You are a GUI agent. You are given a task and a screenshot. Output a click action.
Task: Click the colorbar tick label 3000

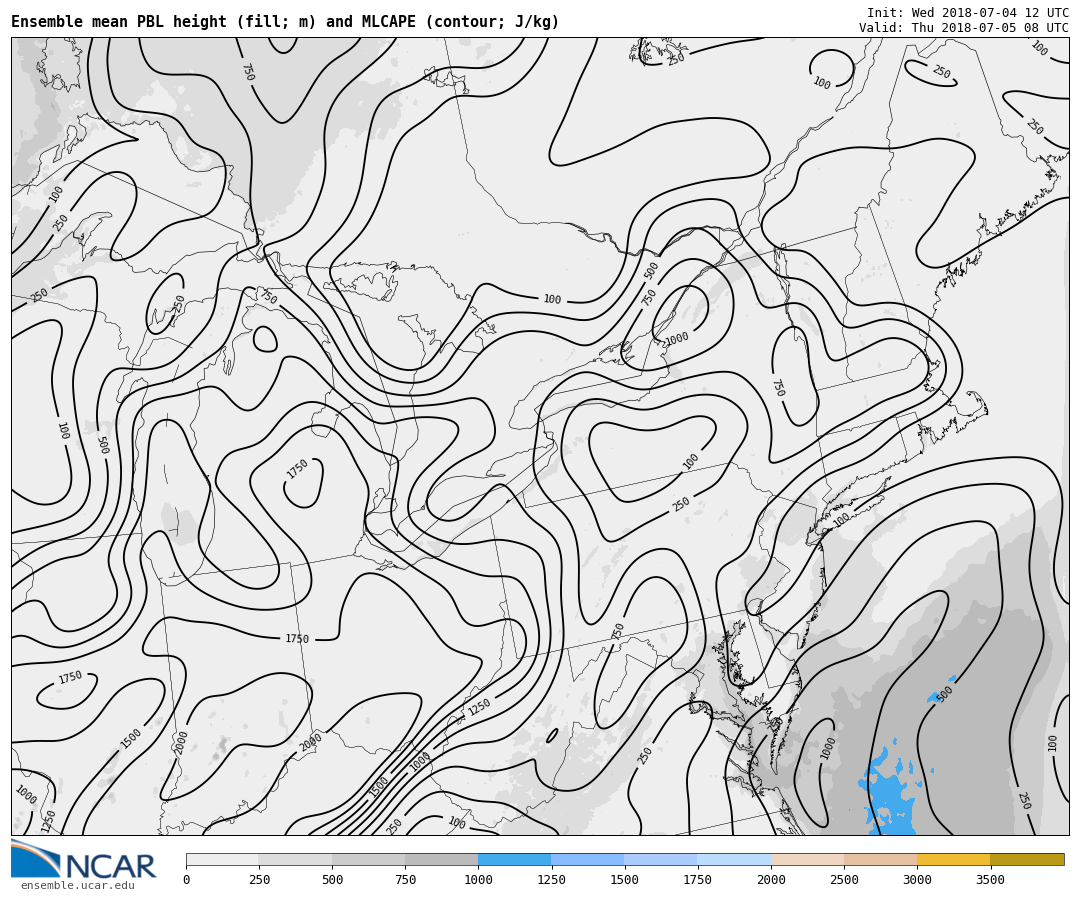point(917,879)
